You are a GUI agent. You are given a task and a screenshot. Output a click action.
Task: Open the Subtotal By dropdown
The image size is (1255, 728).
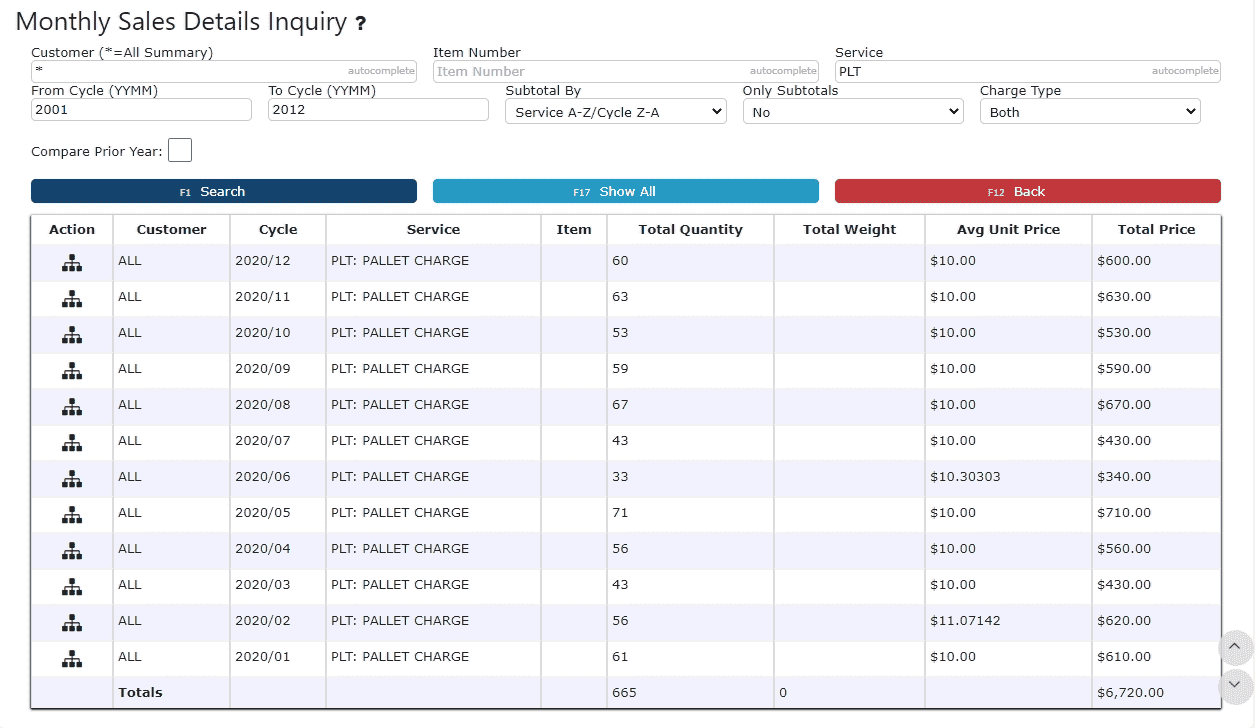click(616, 112)
